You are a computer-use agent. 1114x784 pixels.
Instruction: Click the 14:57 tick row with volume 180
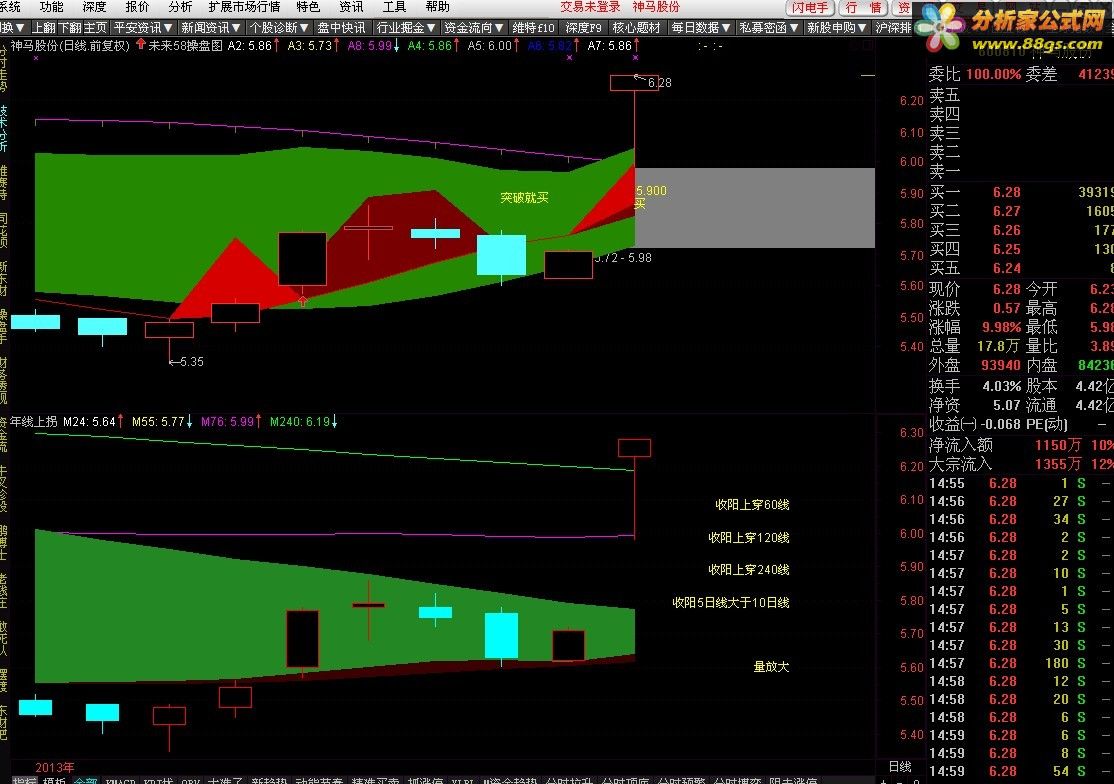pyautogui.click(x=1021, y=663)
